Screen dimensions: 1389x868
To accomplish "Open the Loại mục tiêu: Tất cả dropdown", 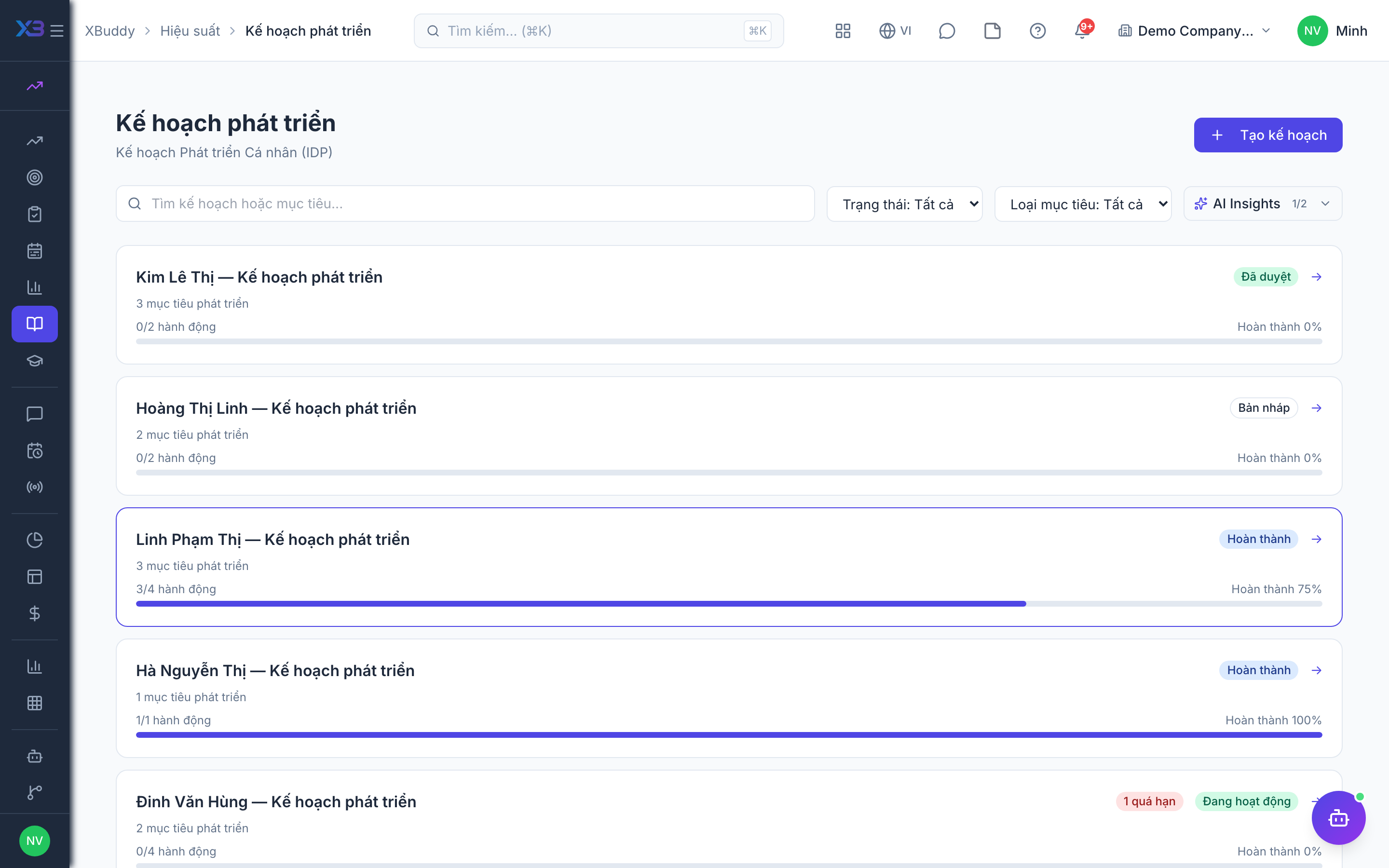I will (1083, 204).
